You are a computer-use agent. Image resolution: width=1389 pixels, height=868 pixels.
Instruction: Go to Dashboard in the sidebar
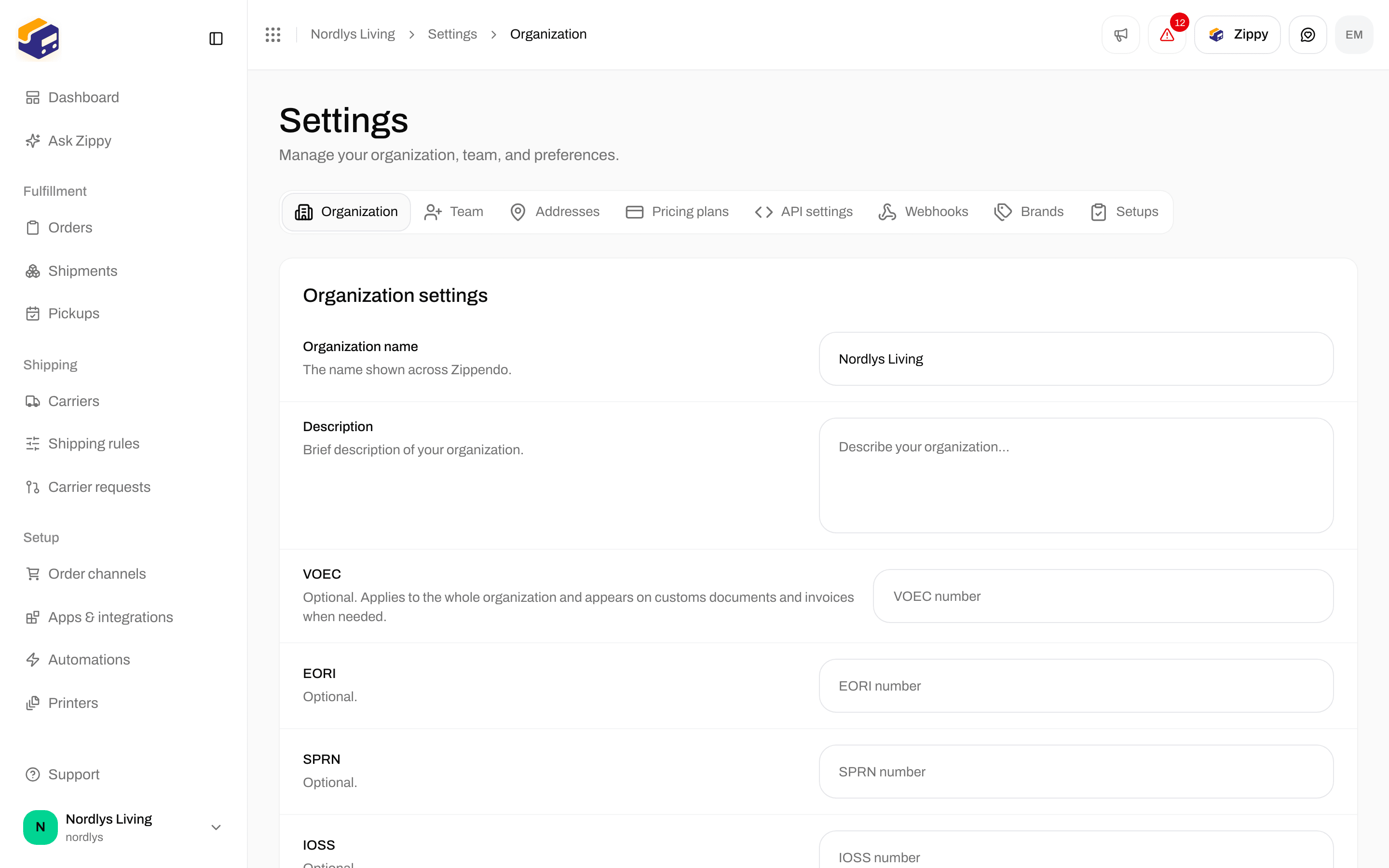pyautogui.click(x=123, y=97)
